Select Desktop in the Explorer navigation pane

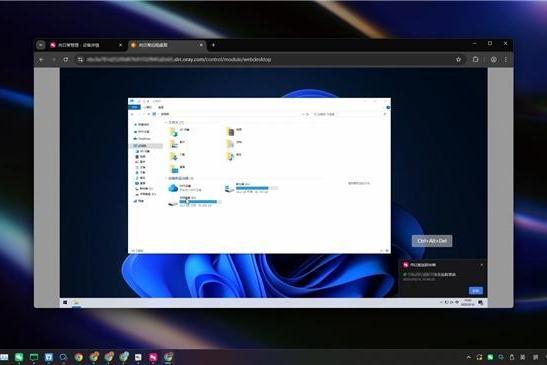pos(142,139)
